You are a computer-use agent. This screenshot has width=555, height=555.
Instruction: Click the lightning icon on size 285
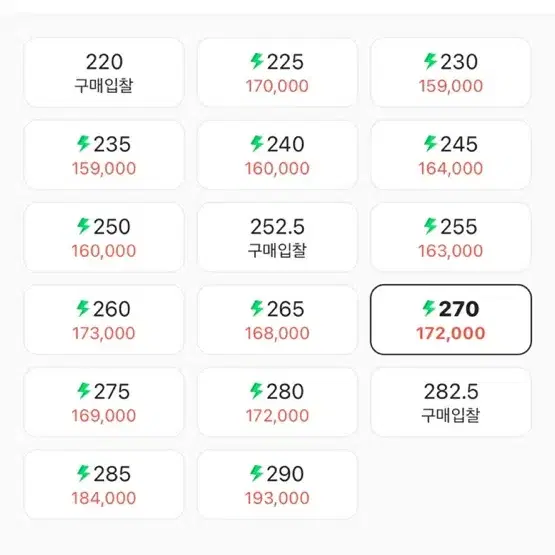[84, 474]
